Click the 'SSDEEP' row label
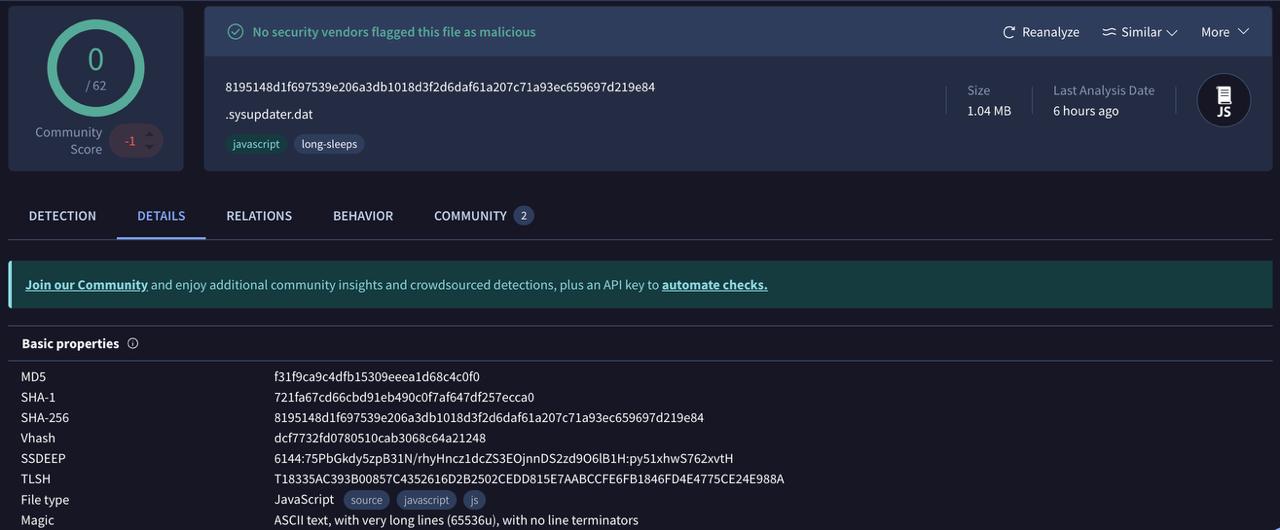Viewport: 1280px width, 530px height. pos(43,459)
